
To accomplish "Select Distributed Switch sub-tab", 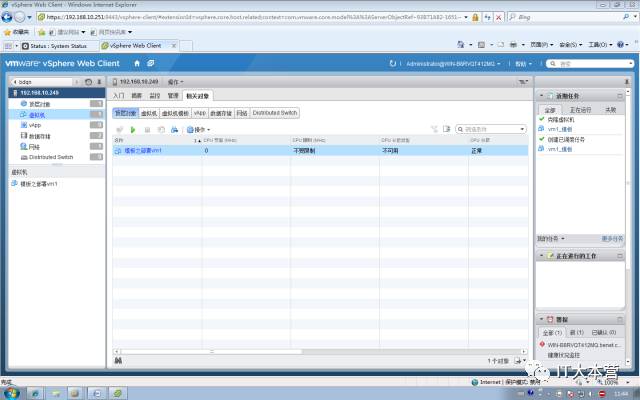I will click(x=275, y=113).
